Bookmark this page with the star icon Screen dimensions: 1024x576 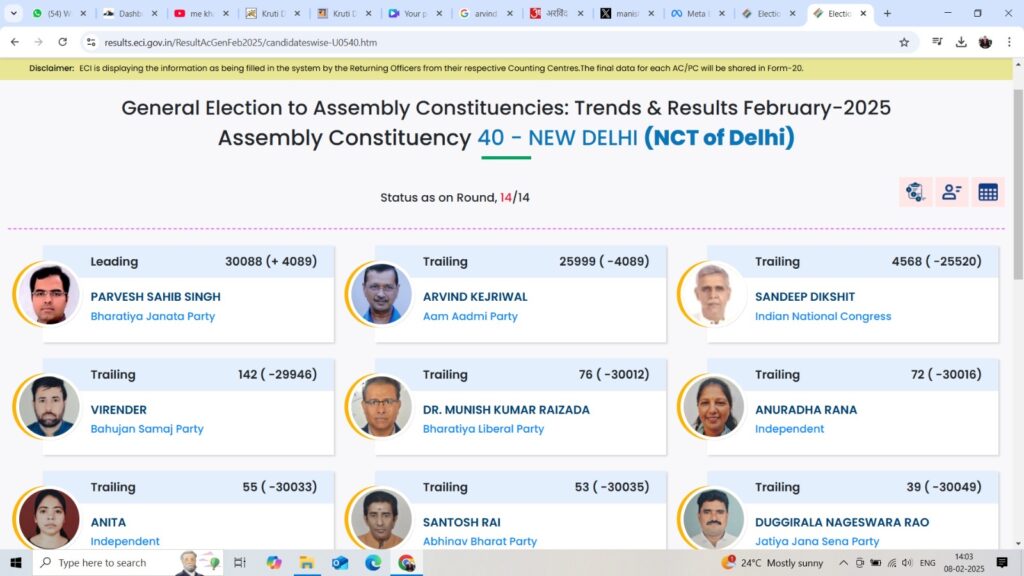[904, 42]
